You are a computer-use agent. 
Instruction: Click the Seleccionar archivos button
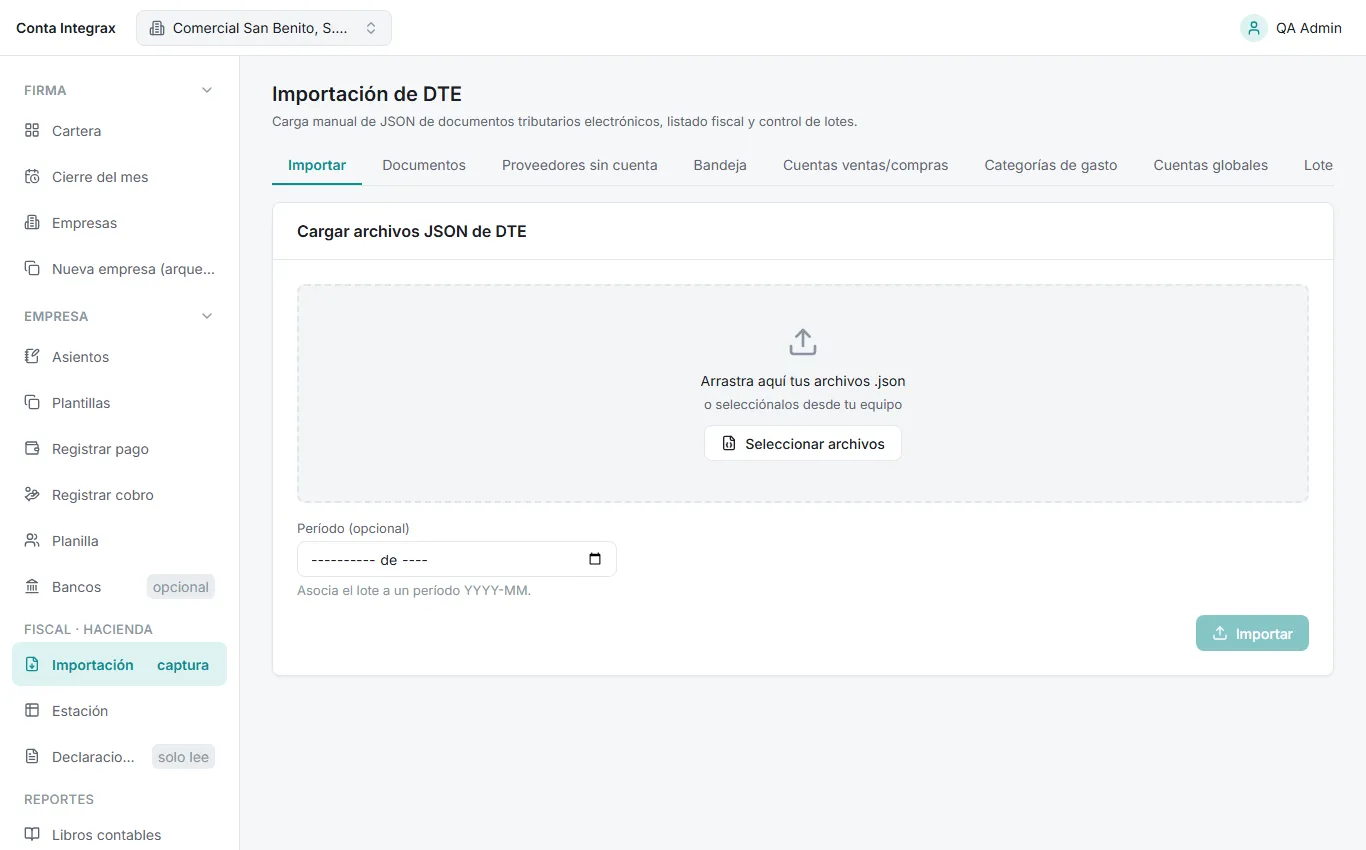tap(803, 443)
